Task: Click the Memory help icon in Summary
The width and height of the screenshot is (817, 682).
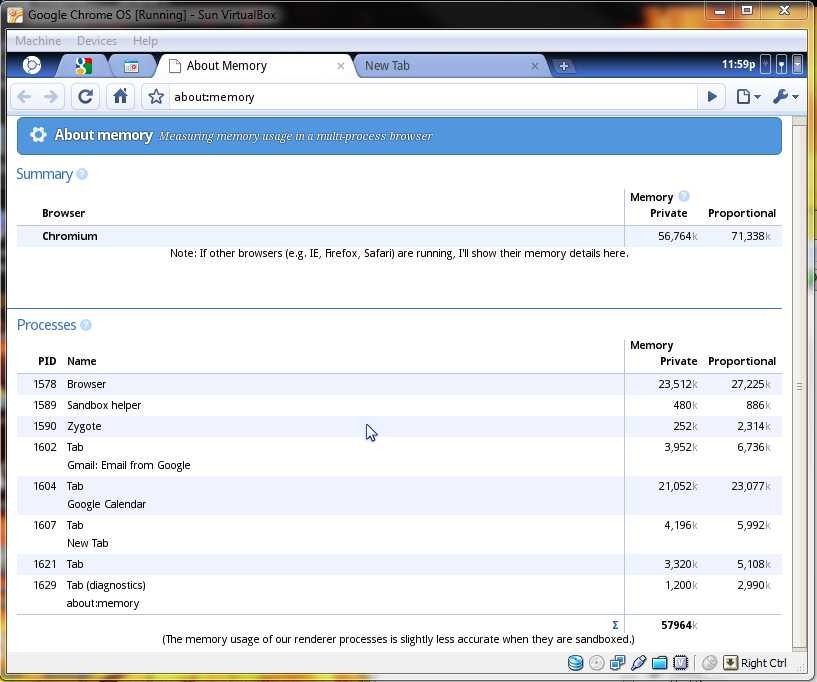Action: point(684,196)
